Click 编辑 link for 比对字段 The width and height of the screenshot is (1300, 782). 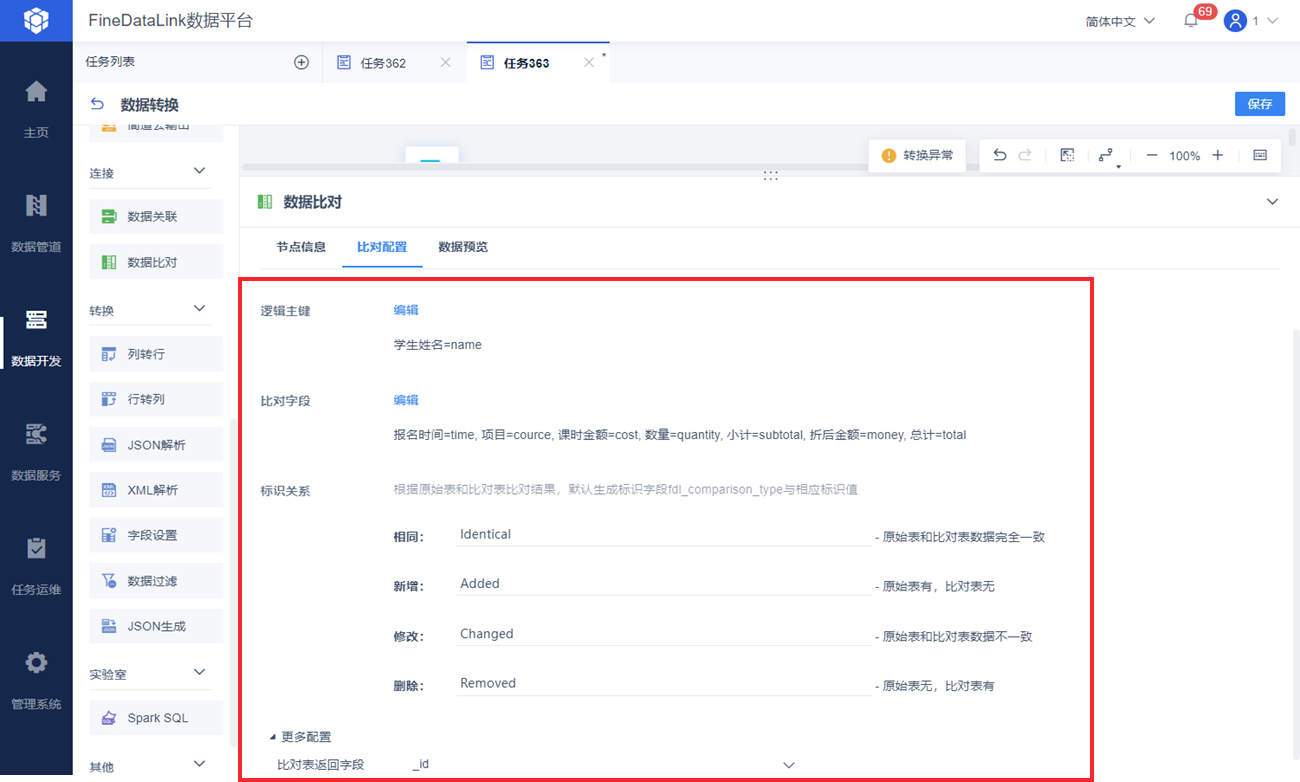click(x=406, y=400)
